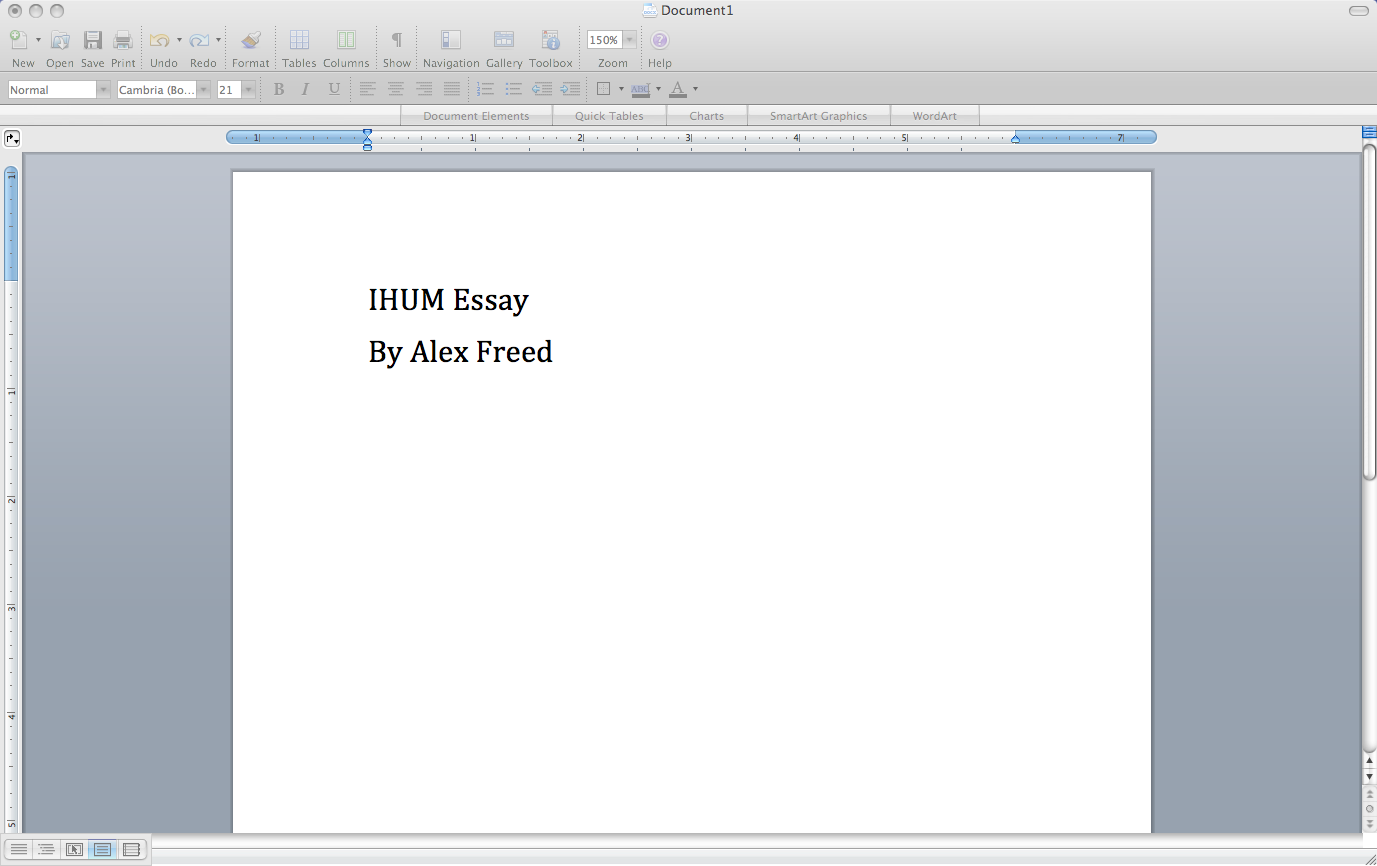The width and height of the screenshot is (1377, 866).
Task: Open the font size dropdown showing 21
Action: coord(248,90)
